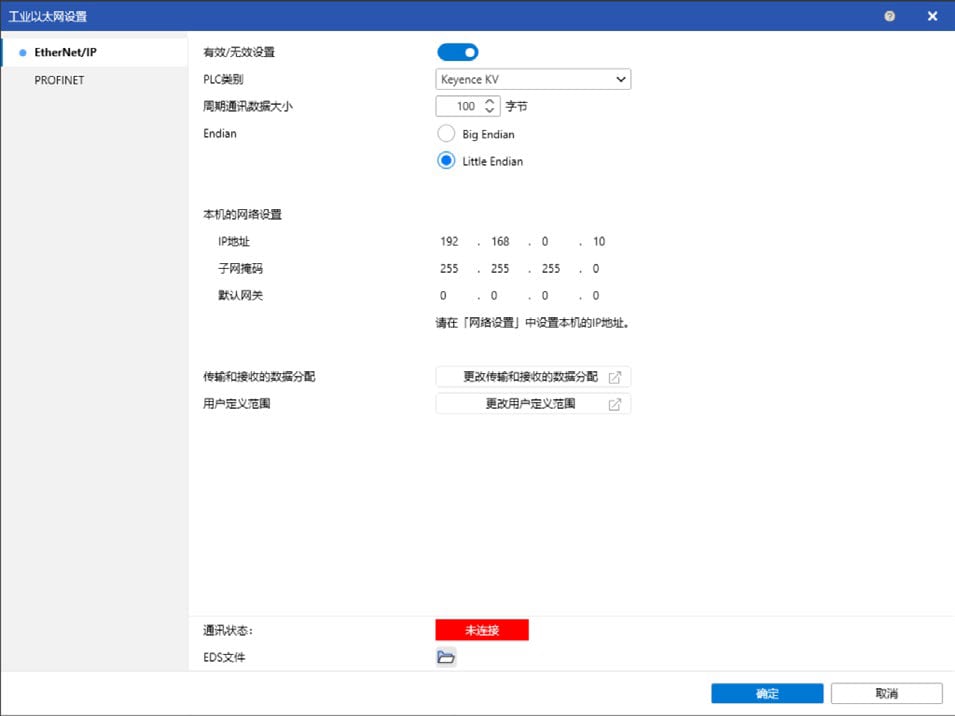Open the PLC类别 Keyence KV dropdown
The width and height of the screenshot is (955, 716).
coord(533,79)
